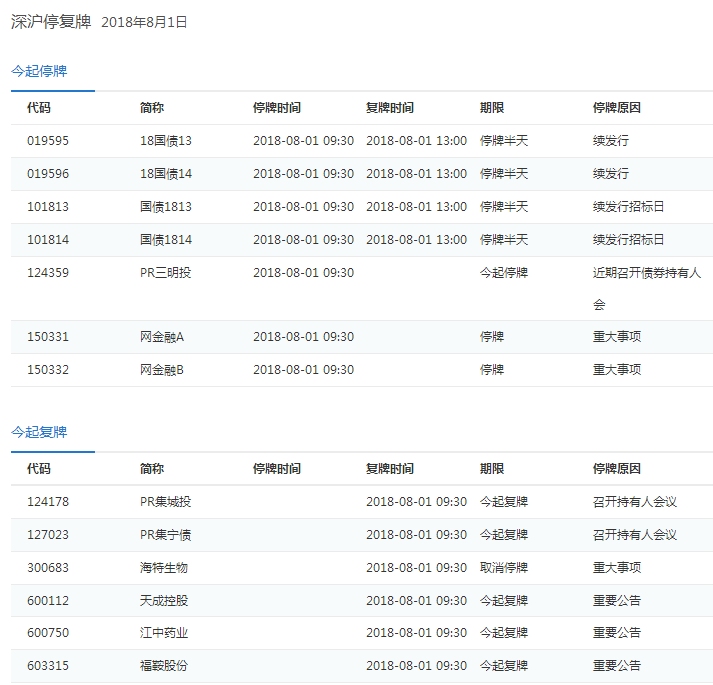Open 海特生物 stock entry
The image size is (713, 685).
[164, 568]
